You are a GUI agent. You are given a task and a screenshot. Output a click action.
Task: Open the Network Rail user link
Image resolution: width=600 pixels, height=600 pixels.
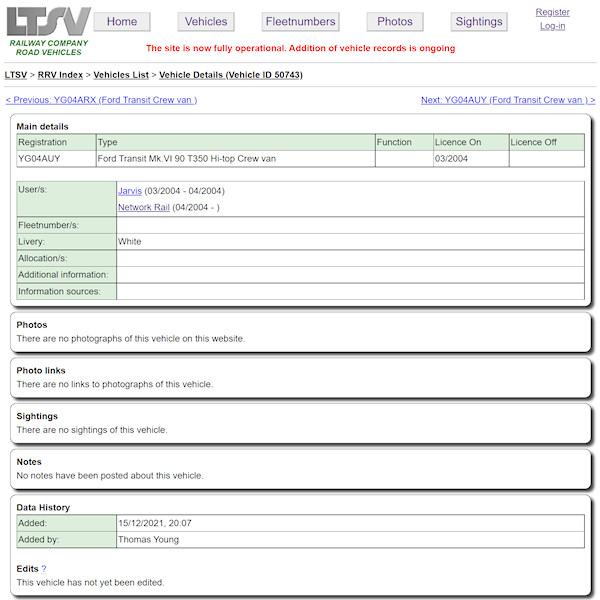coord(143,207)
